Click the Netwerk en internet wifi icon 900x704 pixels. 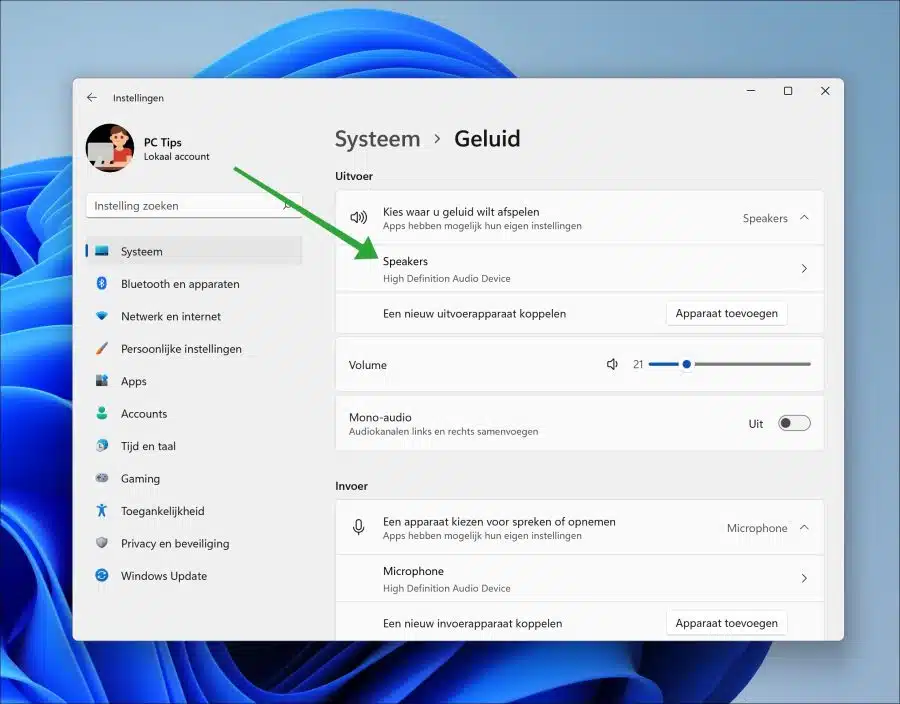(102, 316)
